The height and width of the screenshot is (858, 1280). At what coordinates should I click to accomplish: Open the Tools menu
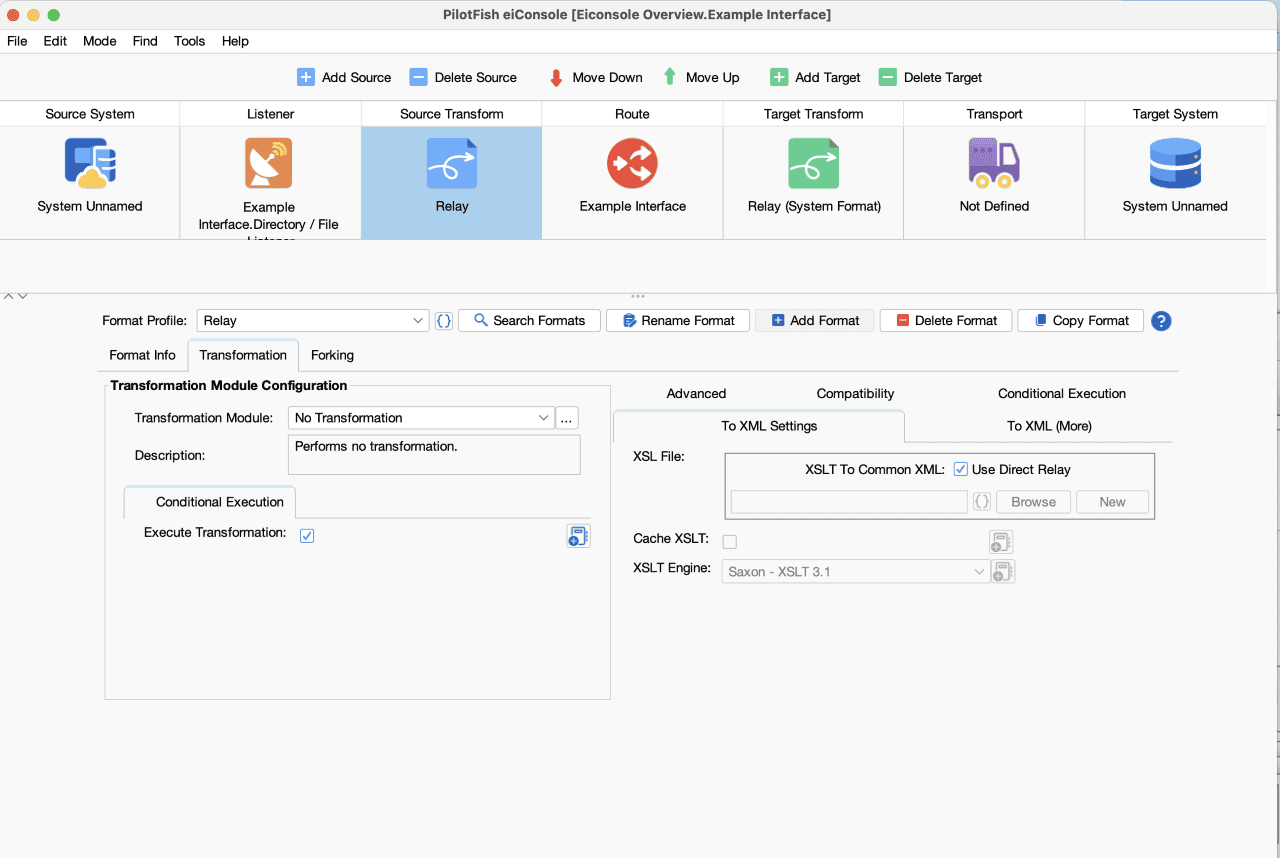(189, 41)
